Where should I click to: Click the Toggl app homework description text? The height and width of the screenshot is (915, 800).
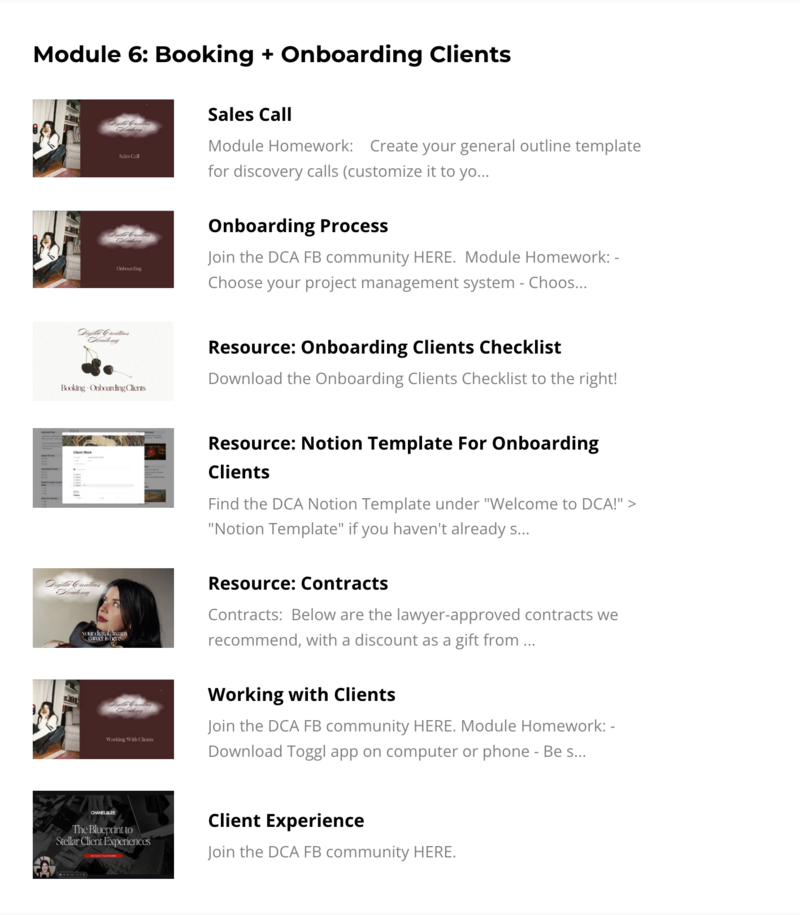tap(412, 739)
